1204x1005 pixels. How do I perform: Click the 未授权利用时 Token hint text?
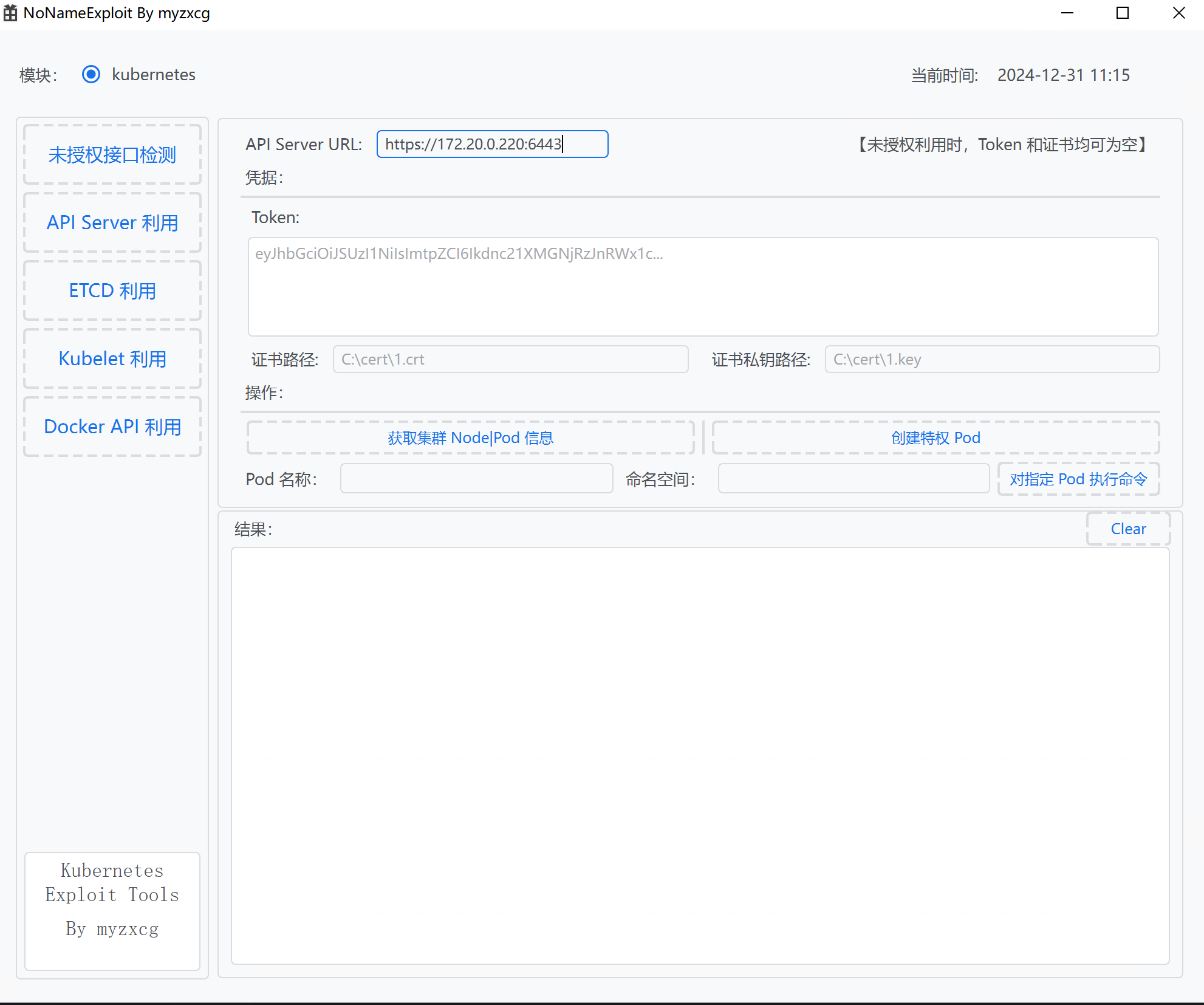(1002, 145)
